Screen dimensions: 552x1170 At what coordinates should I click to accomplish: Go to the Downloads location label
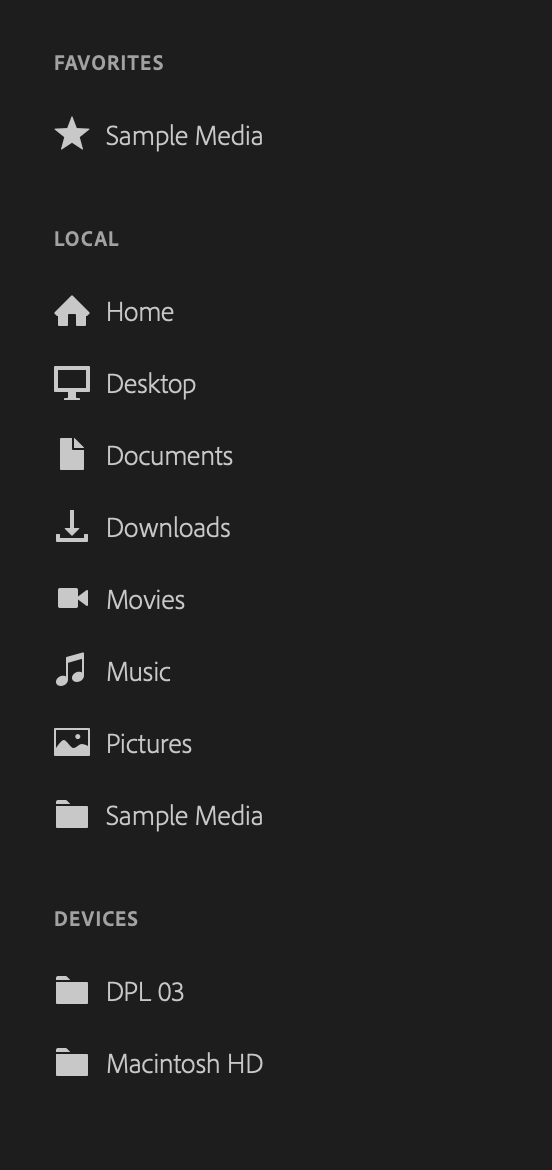168,528
